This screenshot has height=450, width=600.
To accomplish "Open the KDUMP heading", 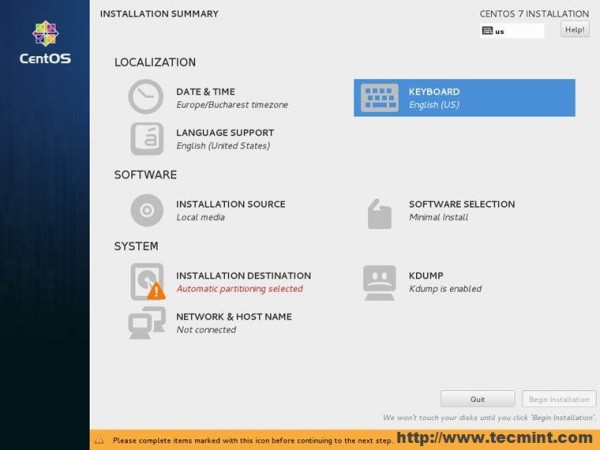I will tap(426, 276).
